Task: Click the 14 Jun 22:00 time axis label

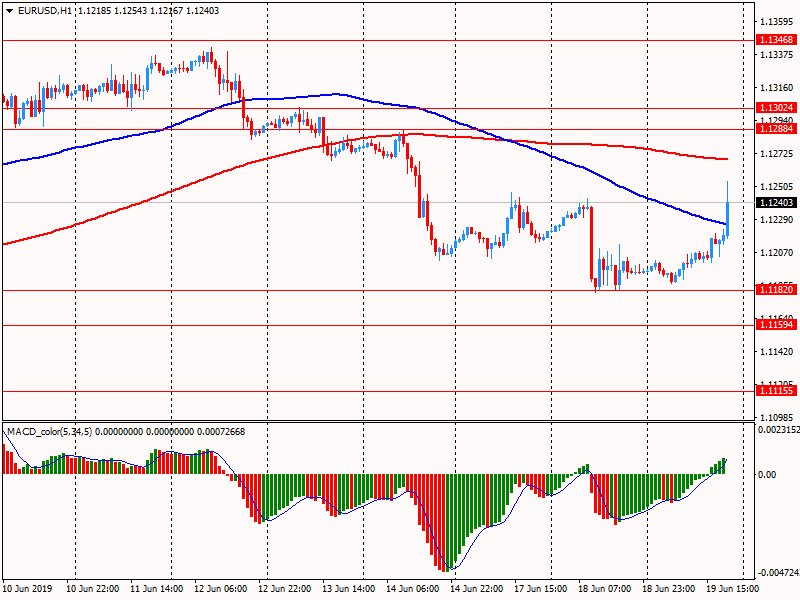Action: click(x=476, y=589)
